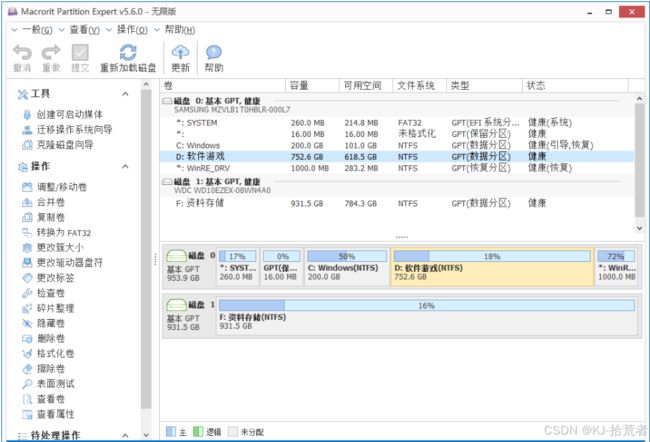Sort by the 可用空间 column header

pos(366,85)
